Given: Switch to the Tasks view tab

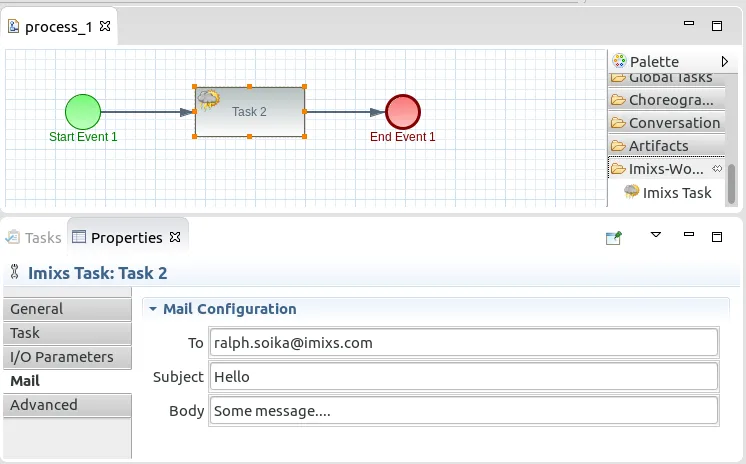Looking at the screenshot, I should coord(33,237).
